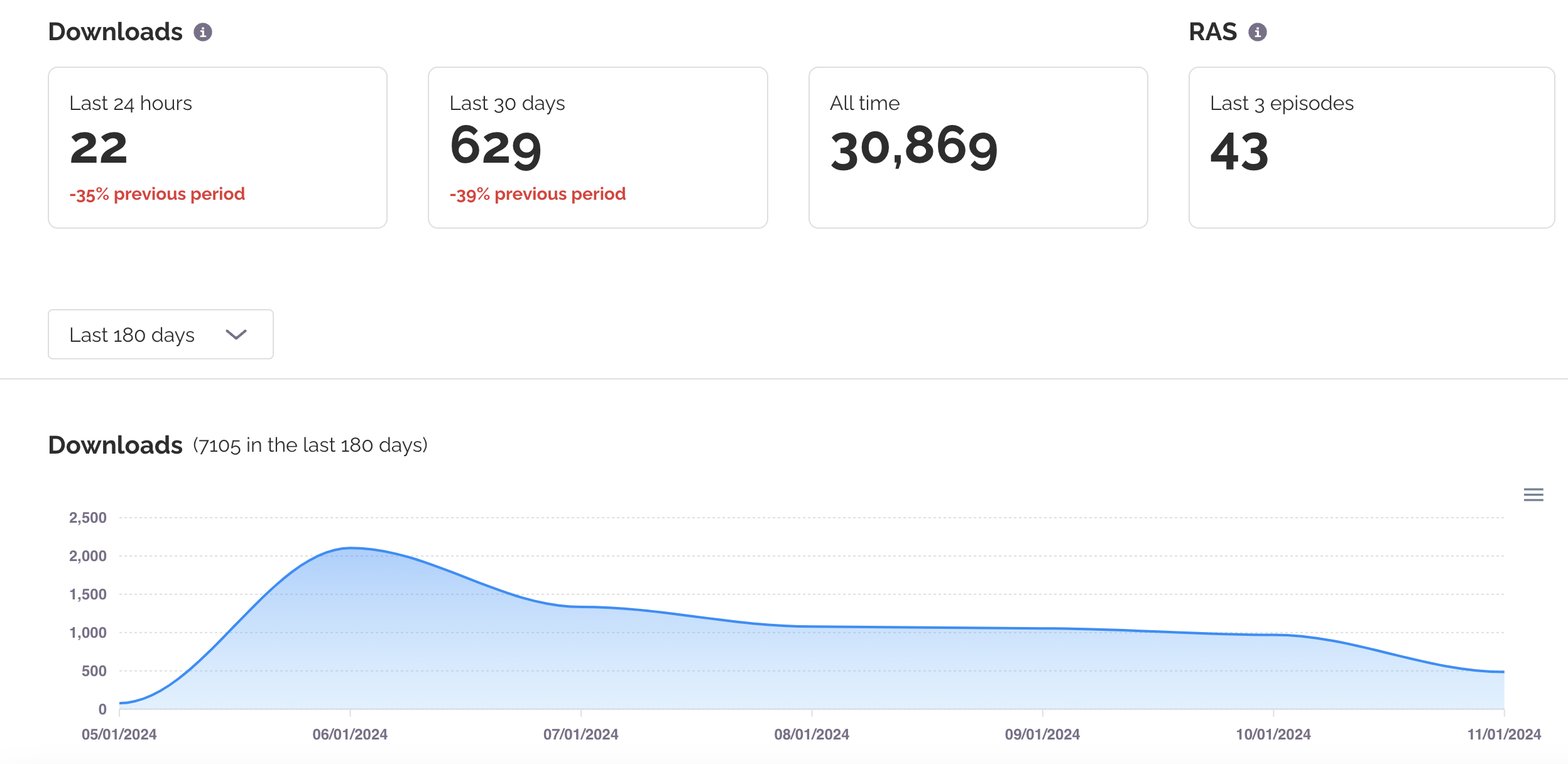Click the Downloads chart heading
The width and height of the screenshot is (1568, 764).
click(116, 445)
